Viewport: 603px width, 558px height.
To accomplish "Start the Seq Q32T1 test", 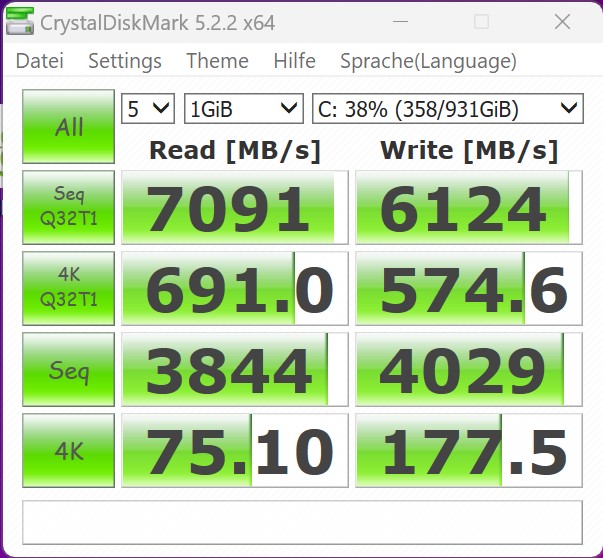I will (x=68, y=207).
